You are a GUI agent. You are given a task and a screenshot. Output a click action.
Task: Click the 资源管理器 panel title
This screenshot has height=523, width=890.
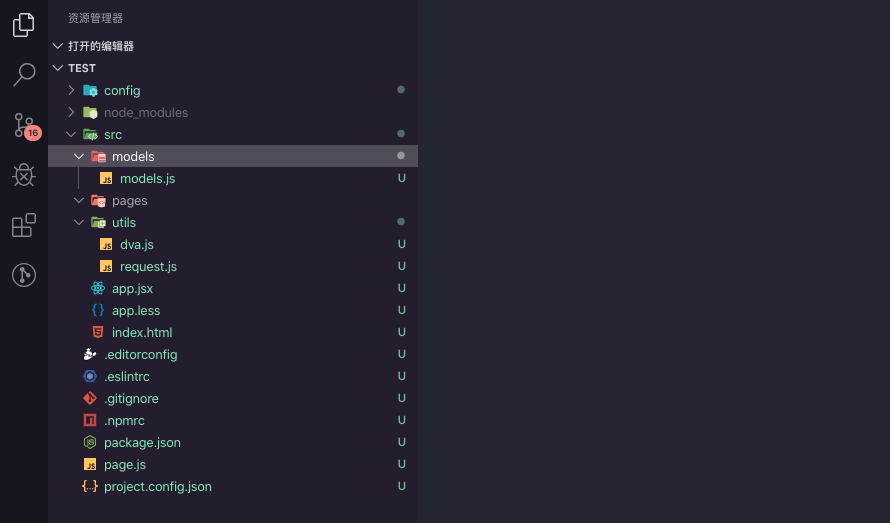[95, 18]
